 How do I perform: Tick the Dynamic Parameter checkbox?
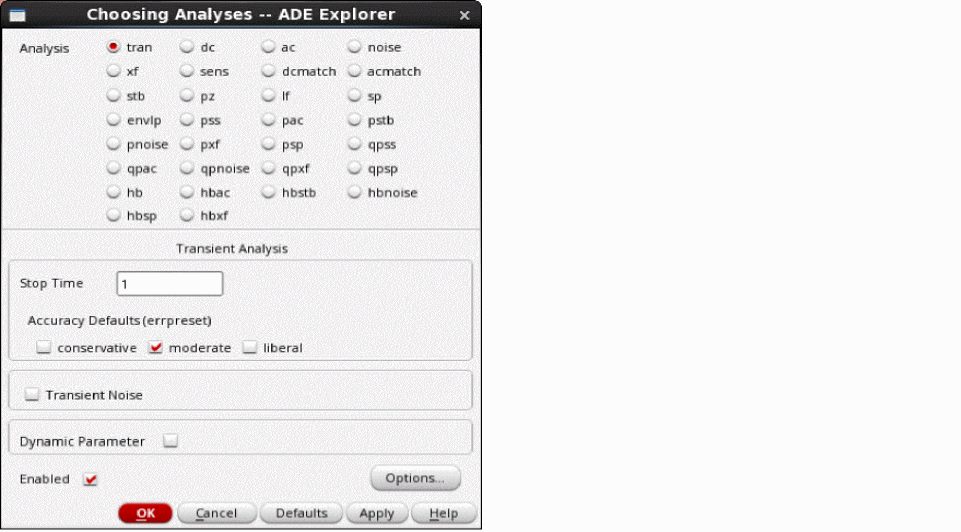[170, 441]
